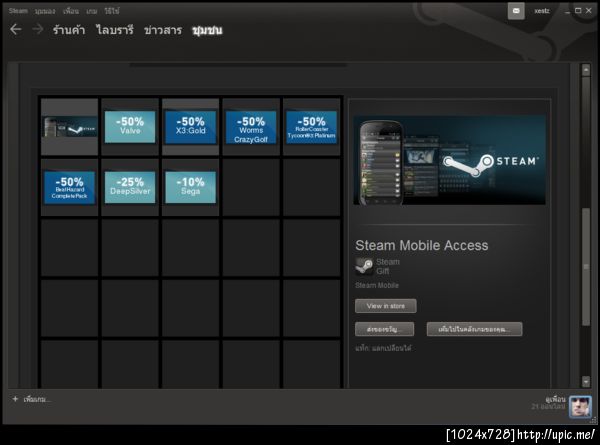
Task: Open the third menu bar item
Action: tap(71, 11)
